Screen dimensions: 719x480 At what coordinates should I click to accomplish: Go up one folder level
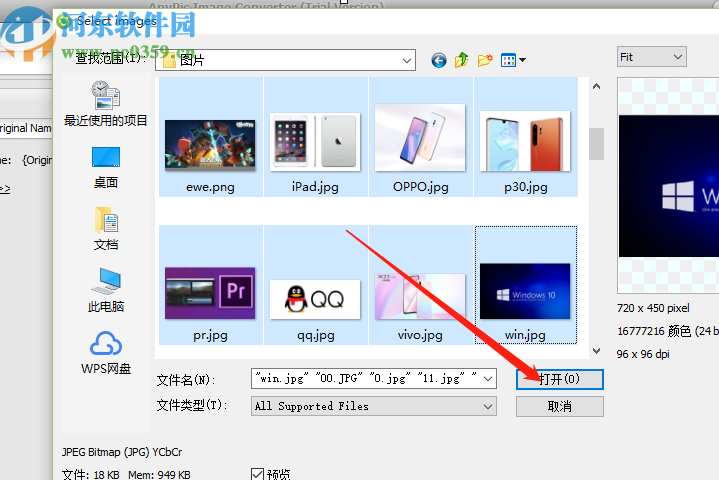tap(462, 60)
